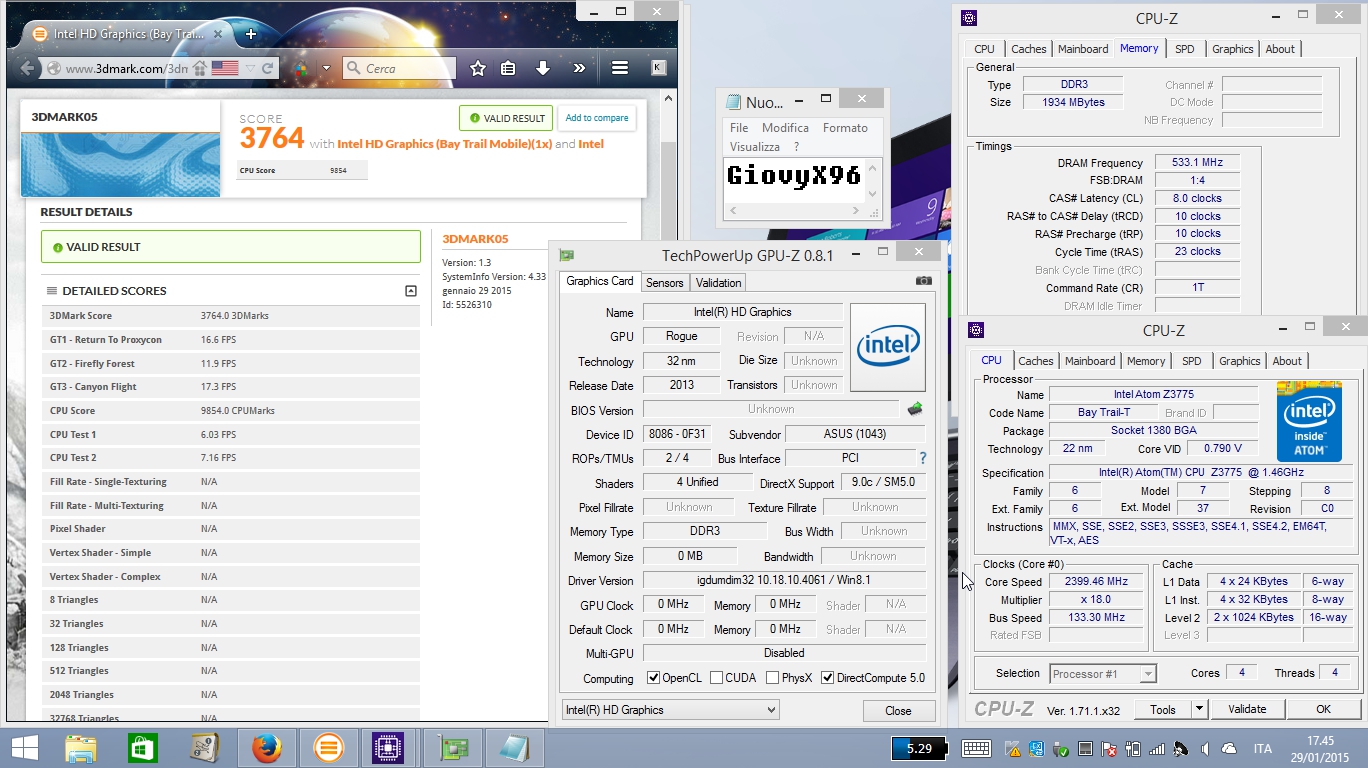Bookmark this page with the star icon

coord(478,68)
